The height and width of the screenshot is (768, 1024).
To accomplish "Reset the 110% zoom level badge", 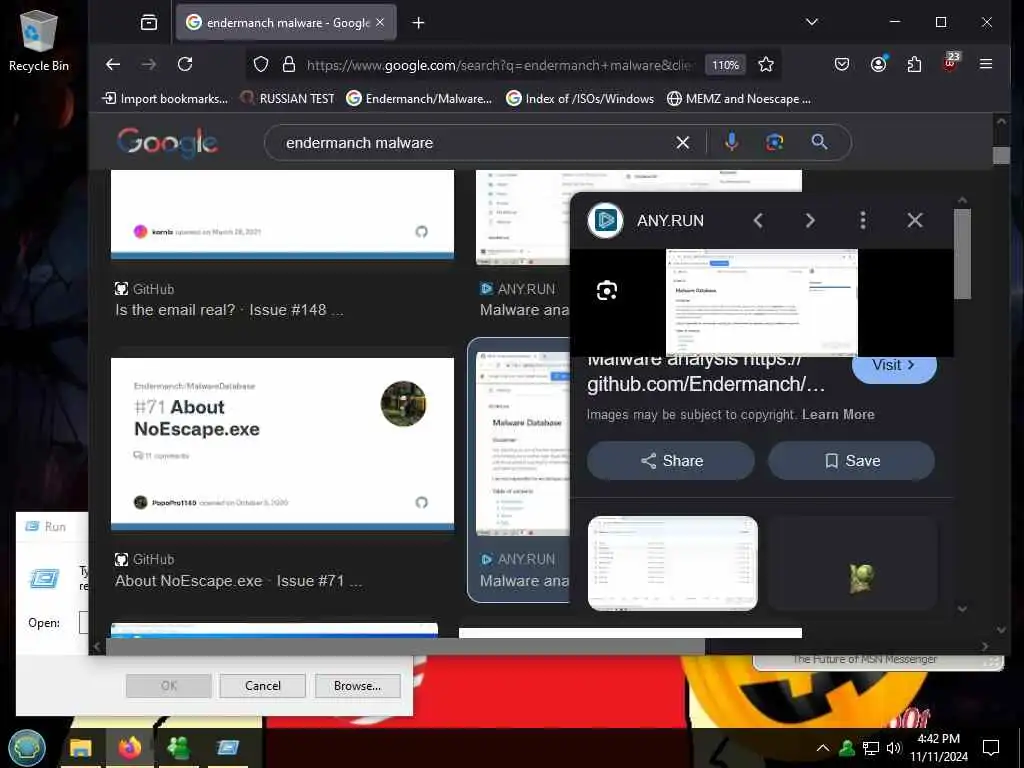I will click(x=726, y=65).
